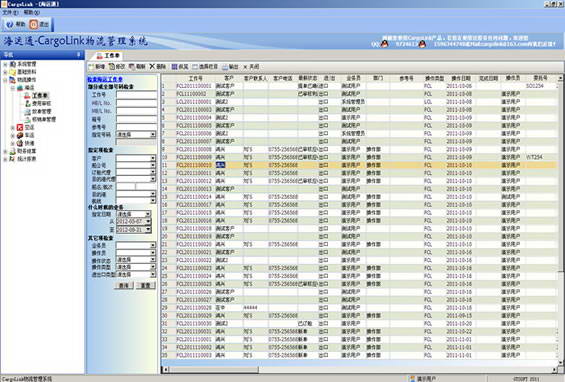Open the 帮助 menu in menu bar

[x=32, y=13]
